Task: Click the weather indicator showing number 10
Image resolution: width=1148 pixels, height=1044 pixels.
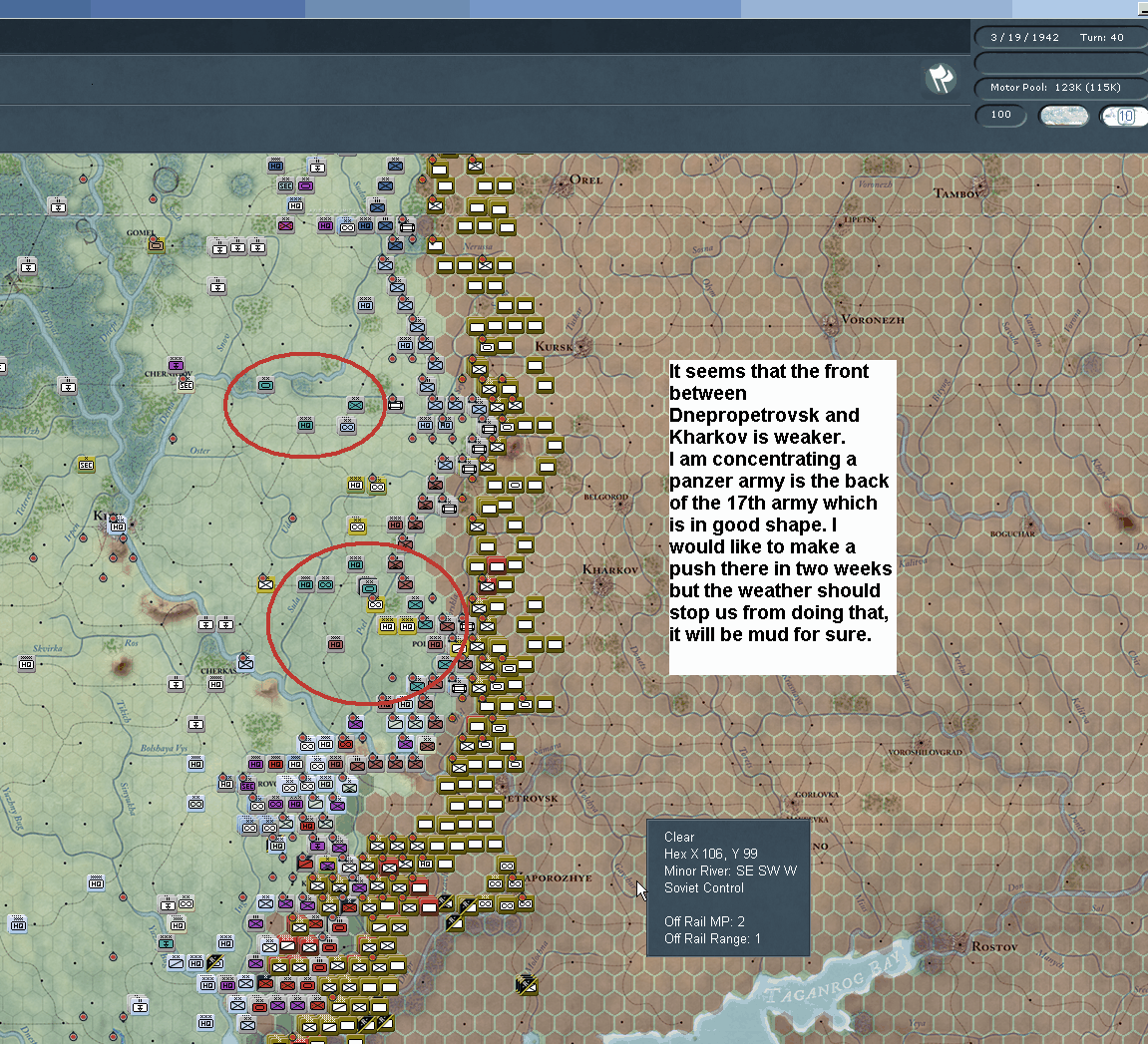Action: tap(1124, 116)
